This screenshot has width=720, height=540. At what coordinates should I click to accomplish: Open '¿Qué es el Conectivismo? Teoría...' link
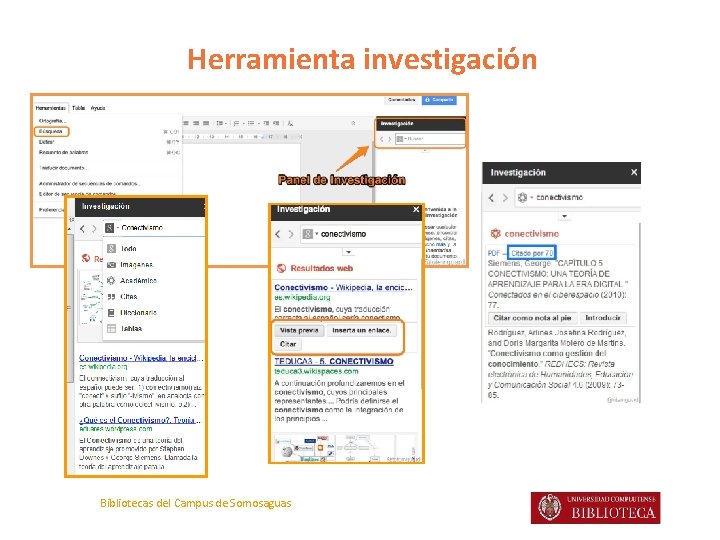pyautogui.click(x=140, y=420)
